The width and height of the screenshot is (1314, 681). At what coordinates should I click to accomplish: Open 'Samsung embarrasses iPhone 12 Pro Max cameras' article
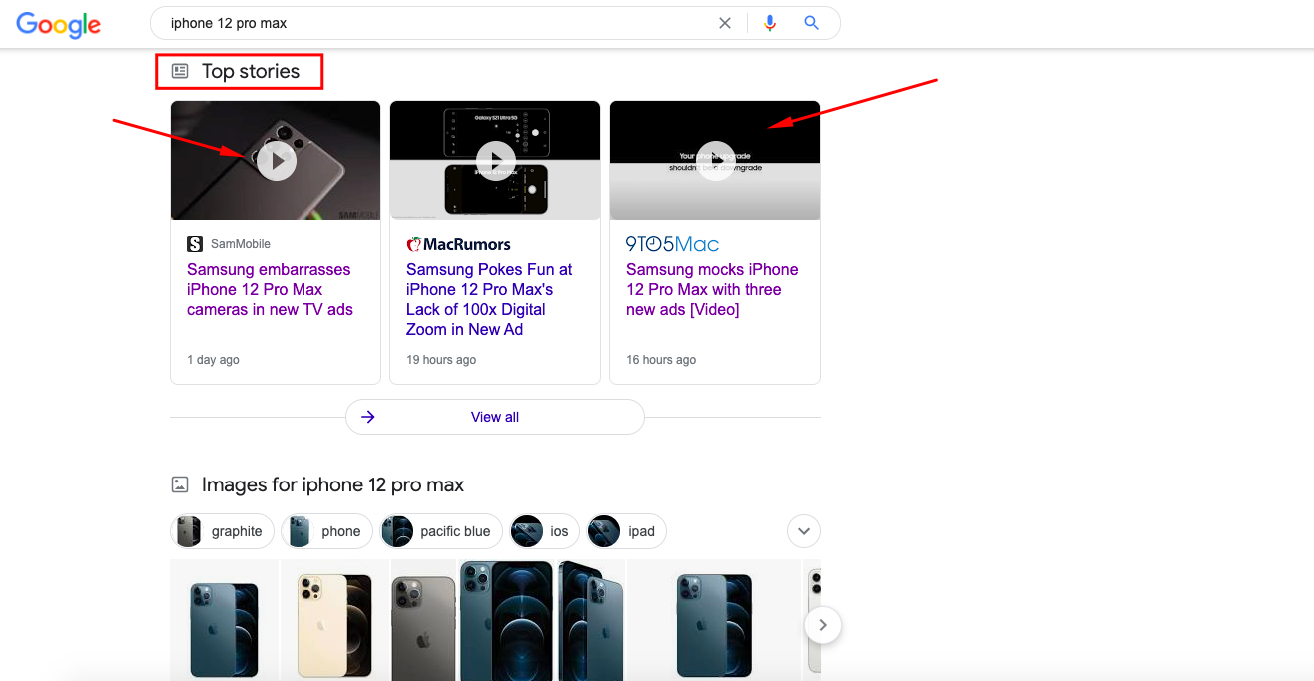270,290
